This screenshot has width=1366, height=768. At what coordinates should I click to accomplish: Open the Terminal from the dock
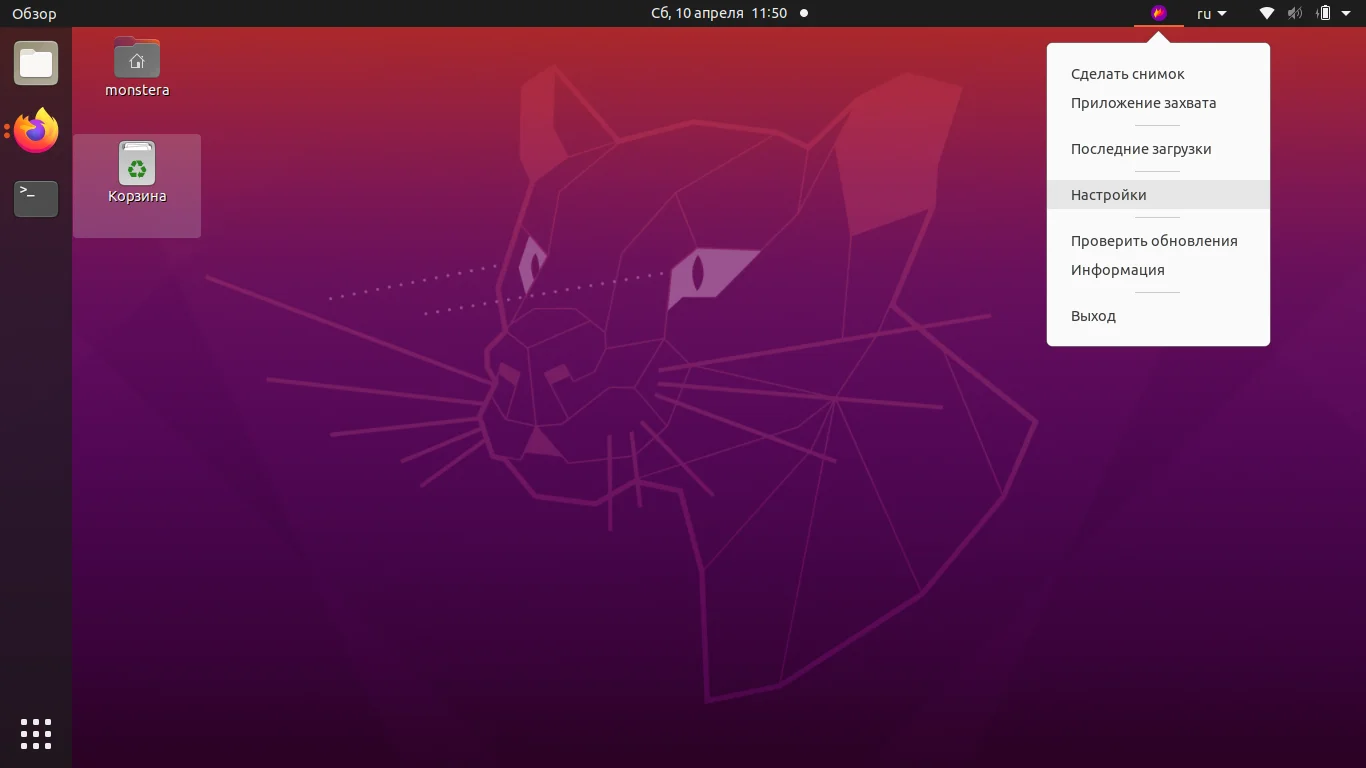click(35, 199)
